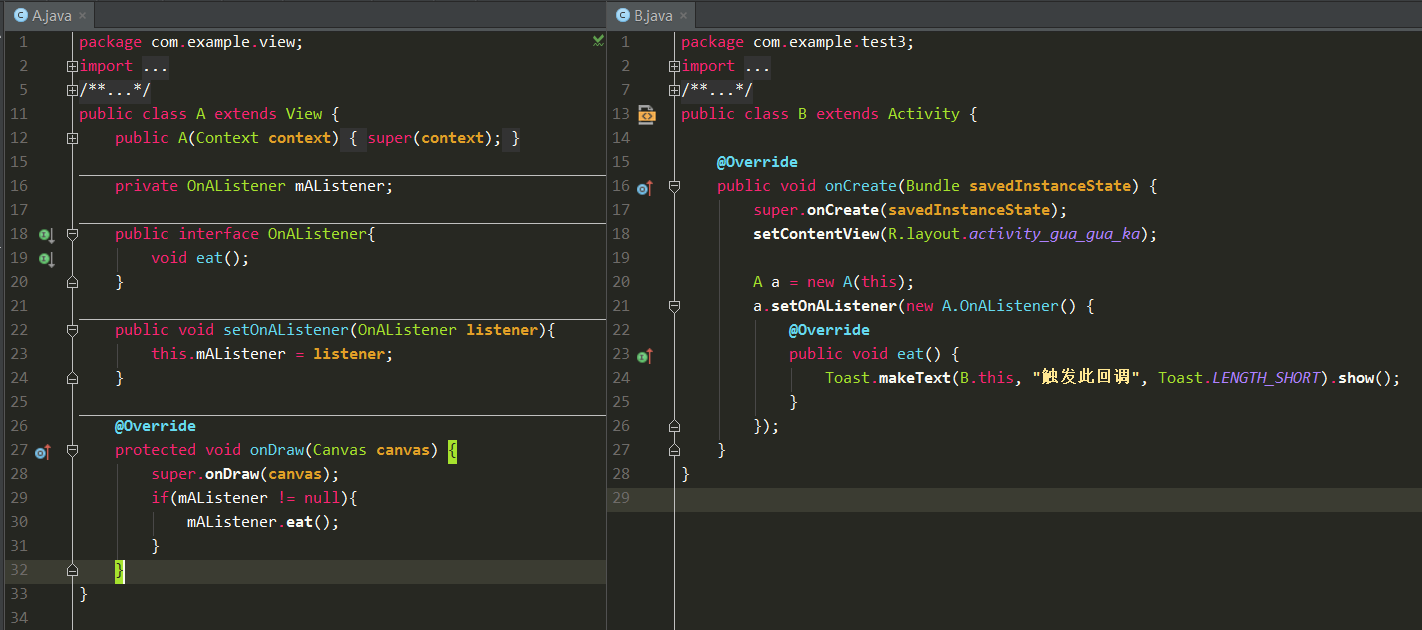The height and width of the screenshot is (630, 1422).
Task: Collapse the OnAListener interface block in A.java
Action: pyautogui.click(x=72, y=234)
